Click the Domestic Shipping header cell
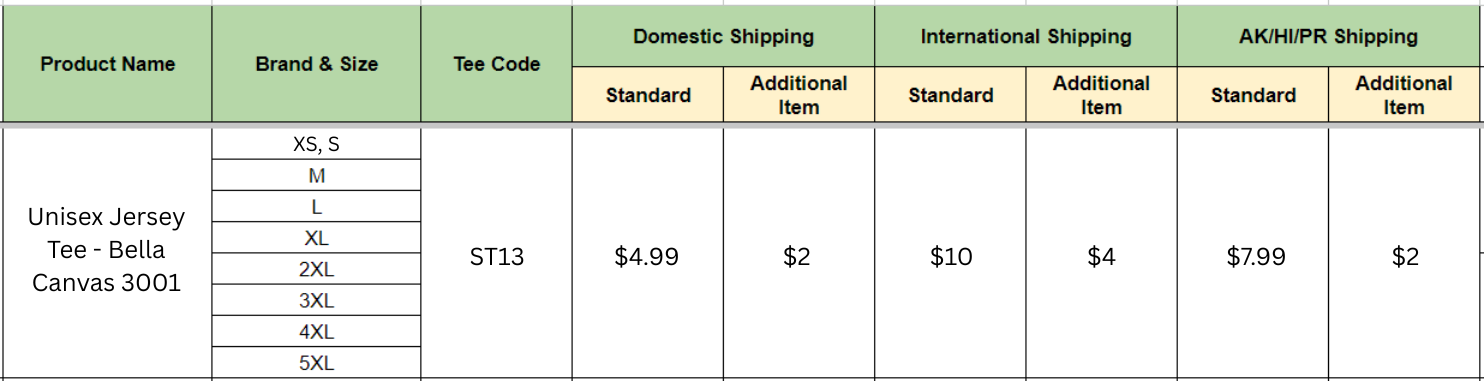Viewport: 1484px width, 381px height. 723,37
